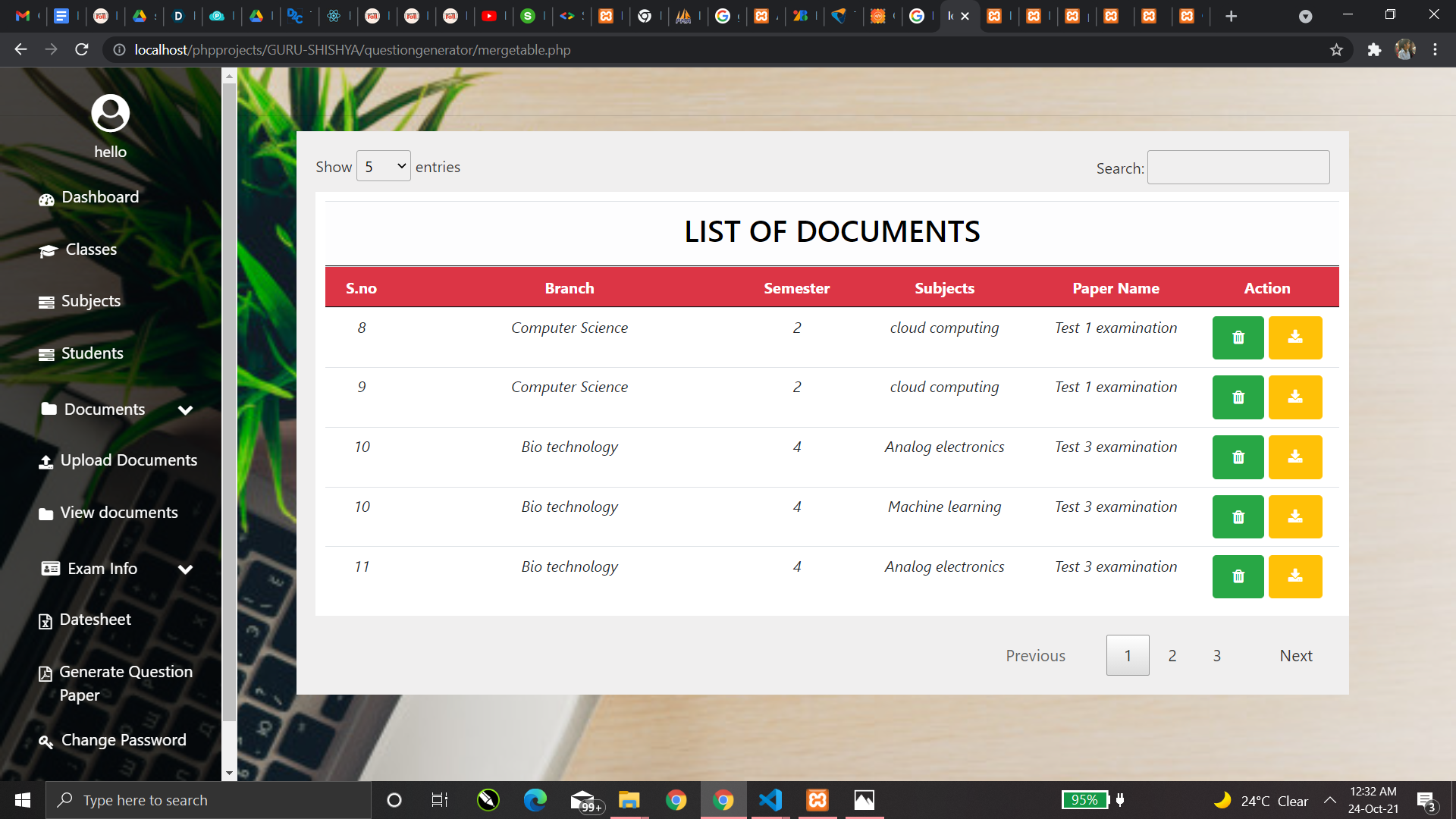Download the S.no 9 document
This screenshot has width=1456, height=819.
pos(1294,397)
